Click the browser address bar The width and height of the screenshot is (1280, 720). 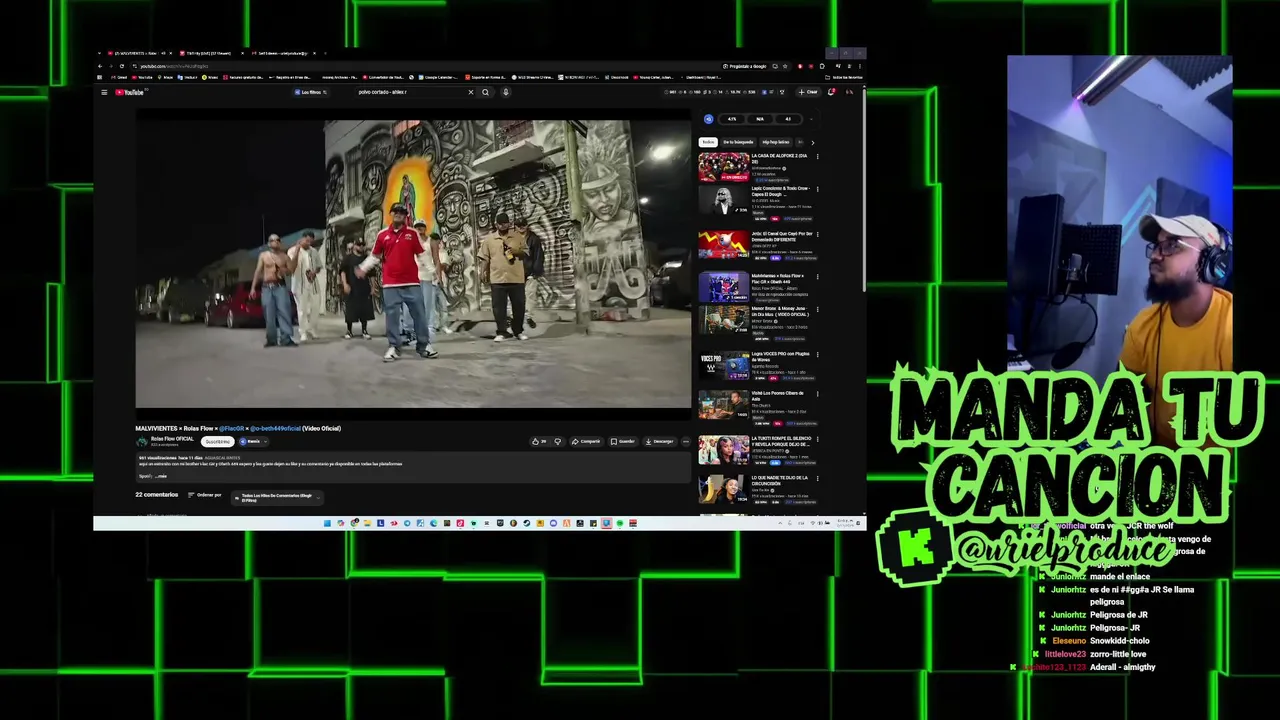(420, 66)
